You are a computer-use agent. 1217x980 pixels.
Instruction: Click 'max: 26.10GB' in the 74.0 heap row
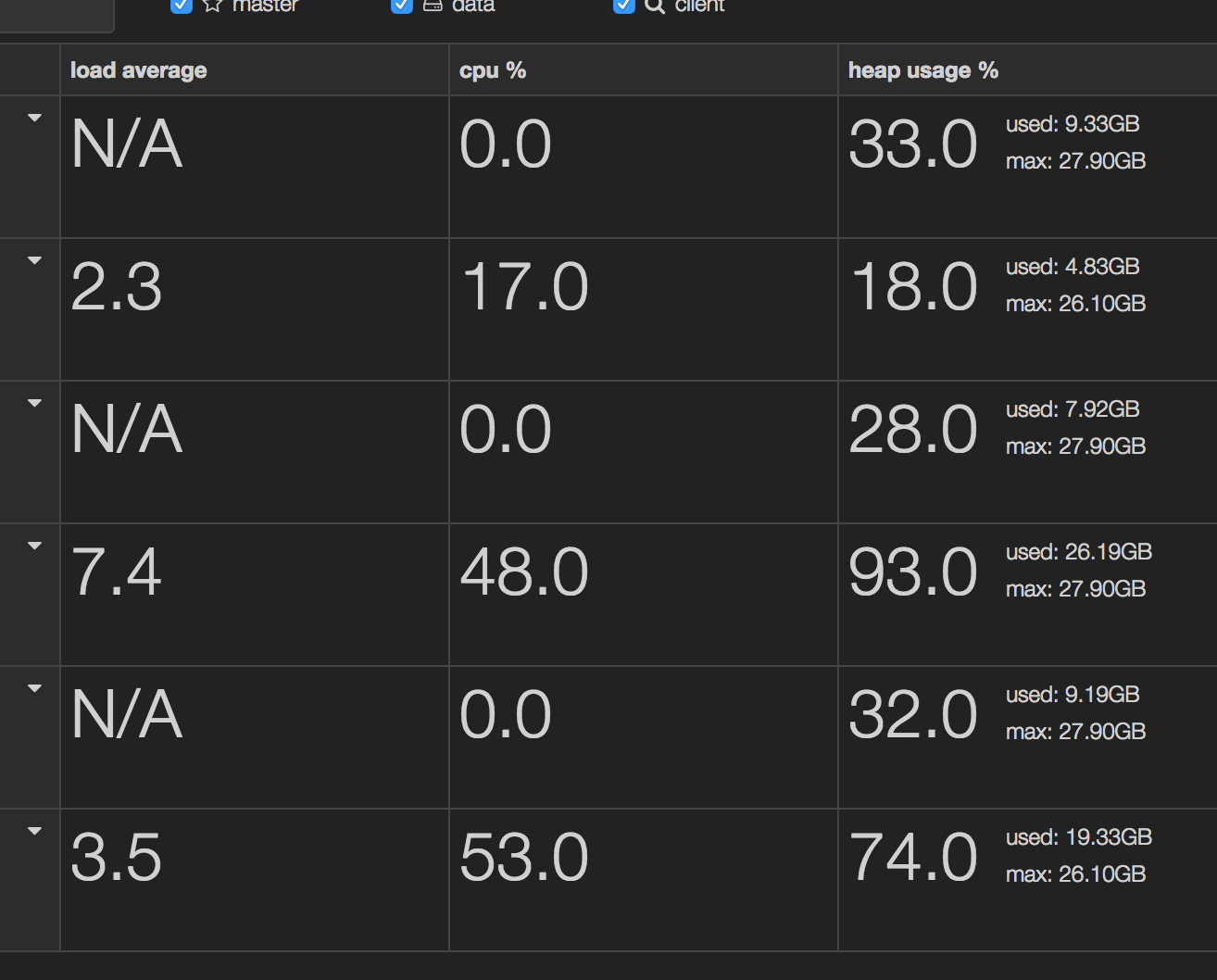point(1076,874)
